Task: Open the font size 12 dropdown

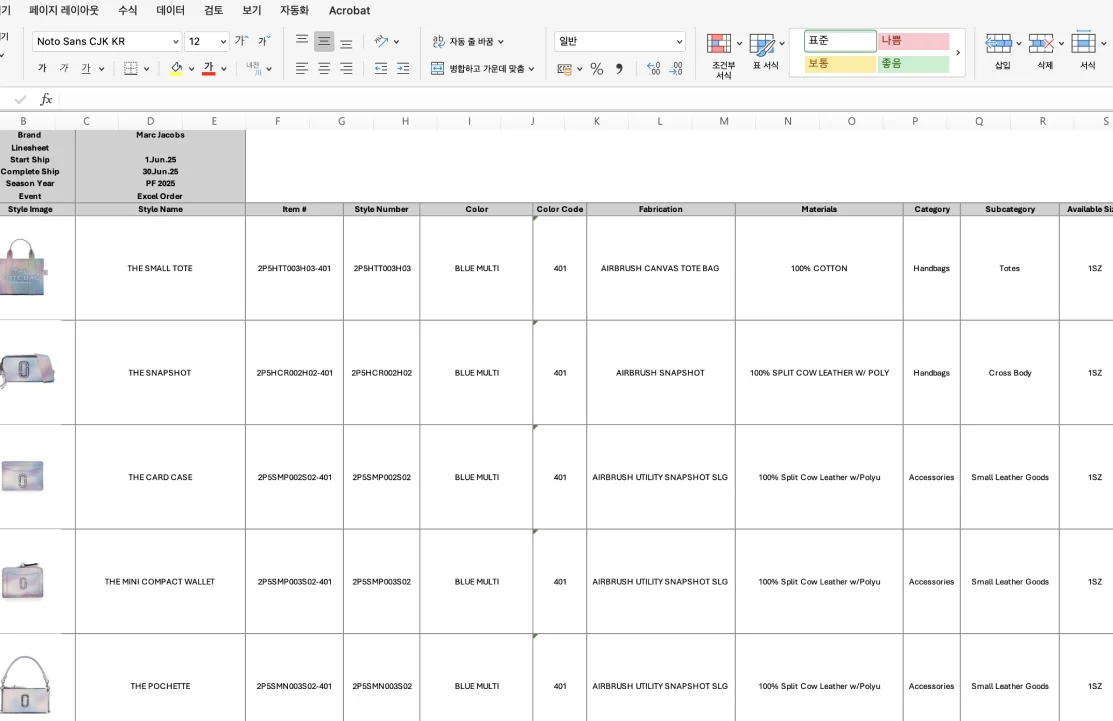Action: [223, 42]
